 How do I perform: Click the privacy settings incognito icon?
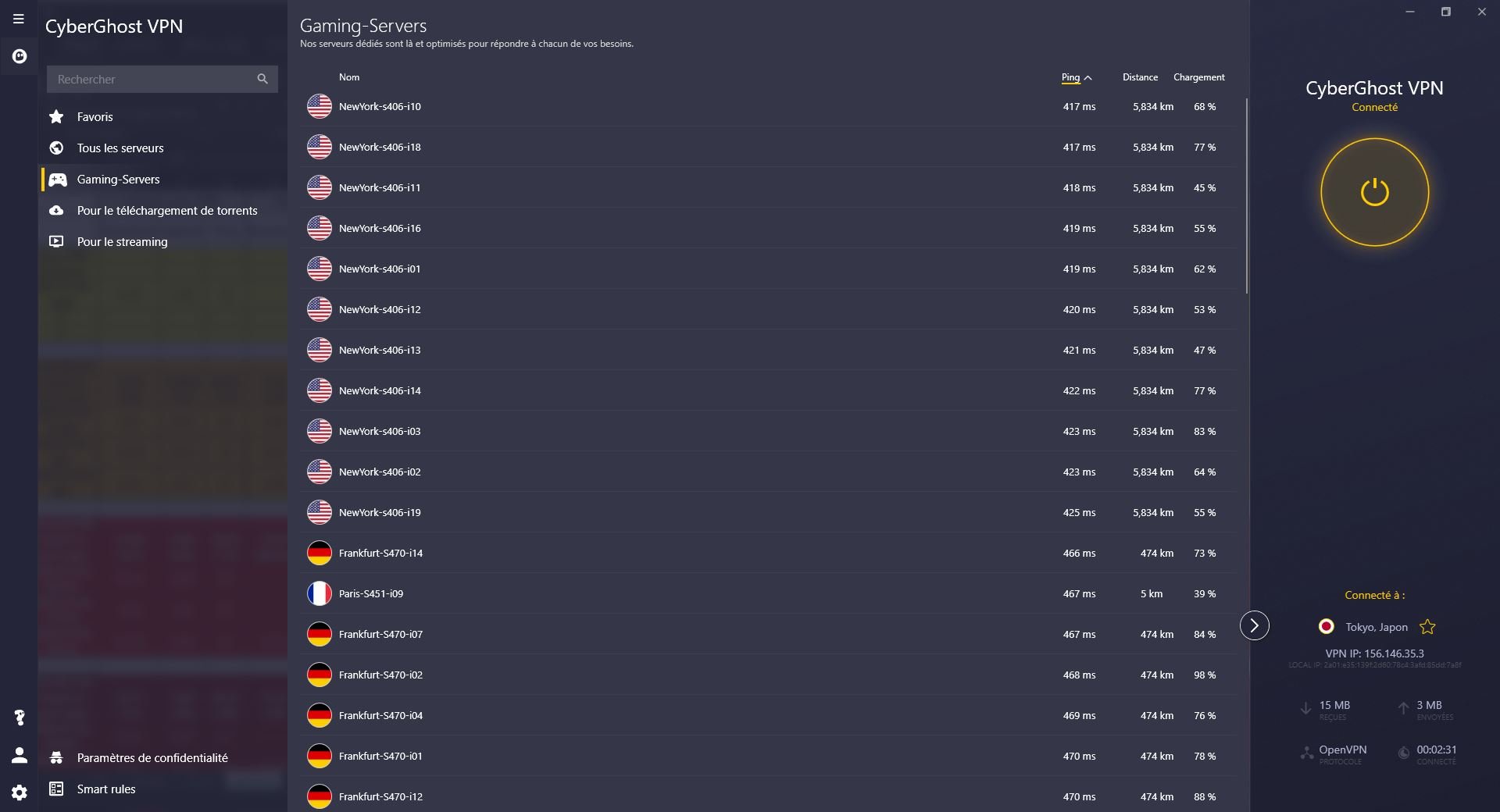click(x=56, y=757)
